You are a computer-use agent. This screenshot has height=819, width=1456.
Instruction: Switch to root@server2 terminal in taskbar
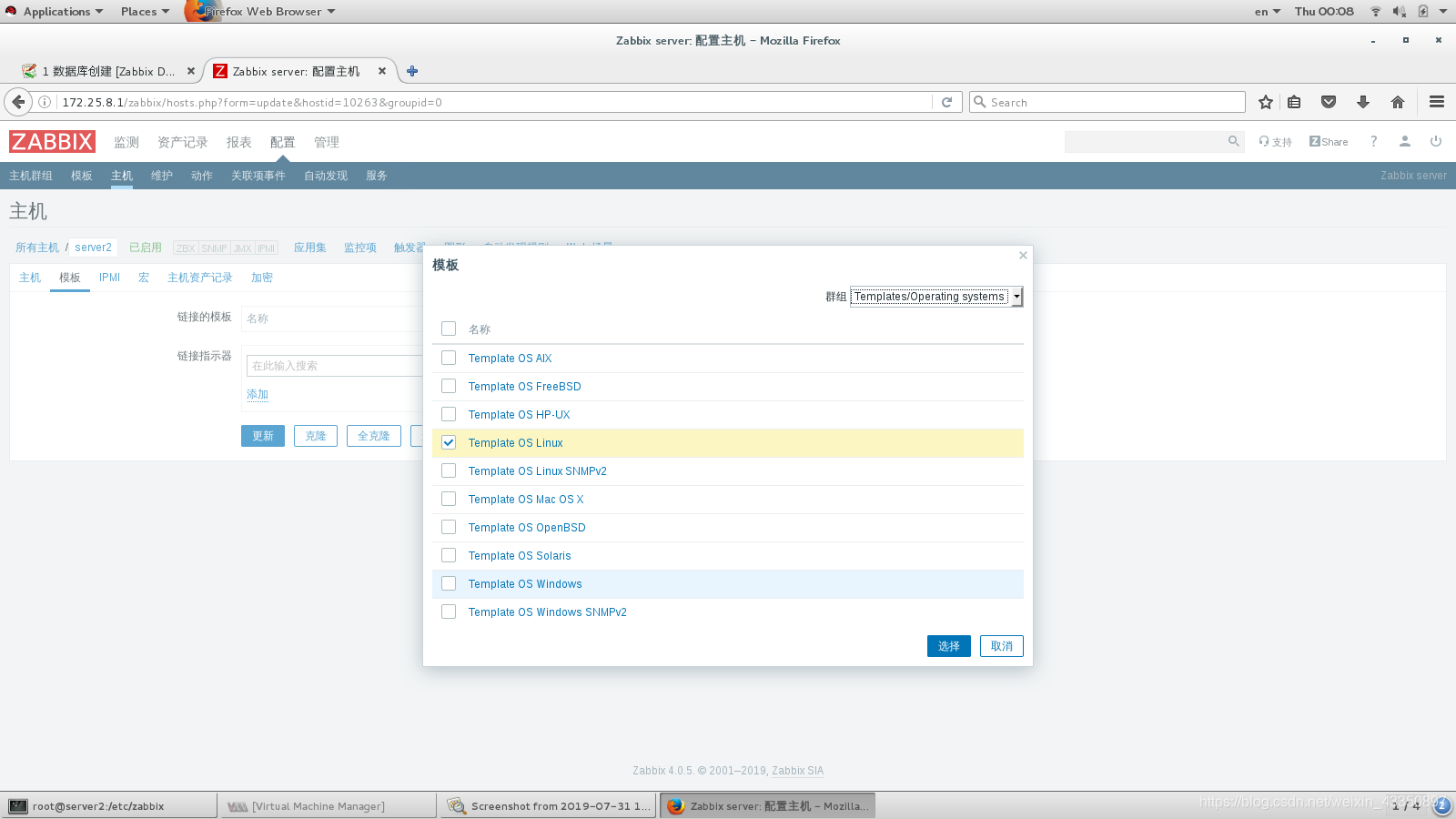point(109,806)
